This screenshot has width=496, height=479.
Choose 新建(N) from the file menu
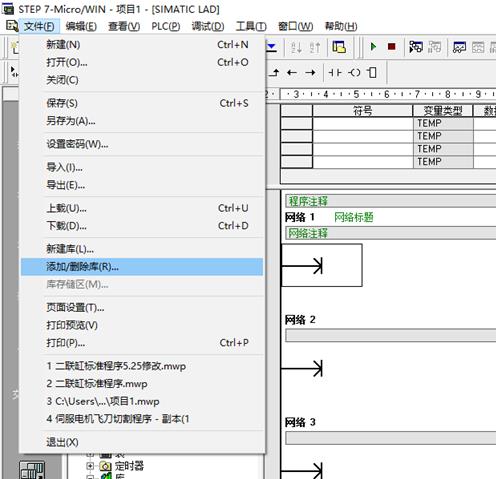142,45
